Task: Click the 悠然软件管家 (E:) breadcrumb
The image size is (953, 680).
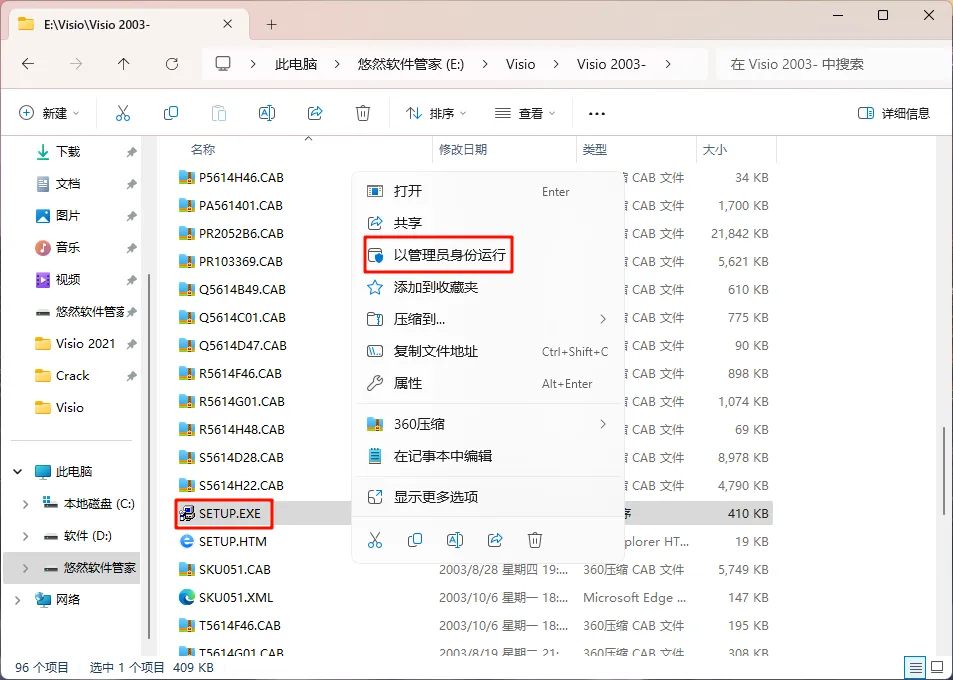Action: (411, 64)
